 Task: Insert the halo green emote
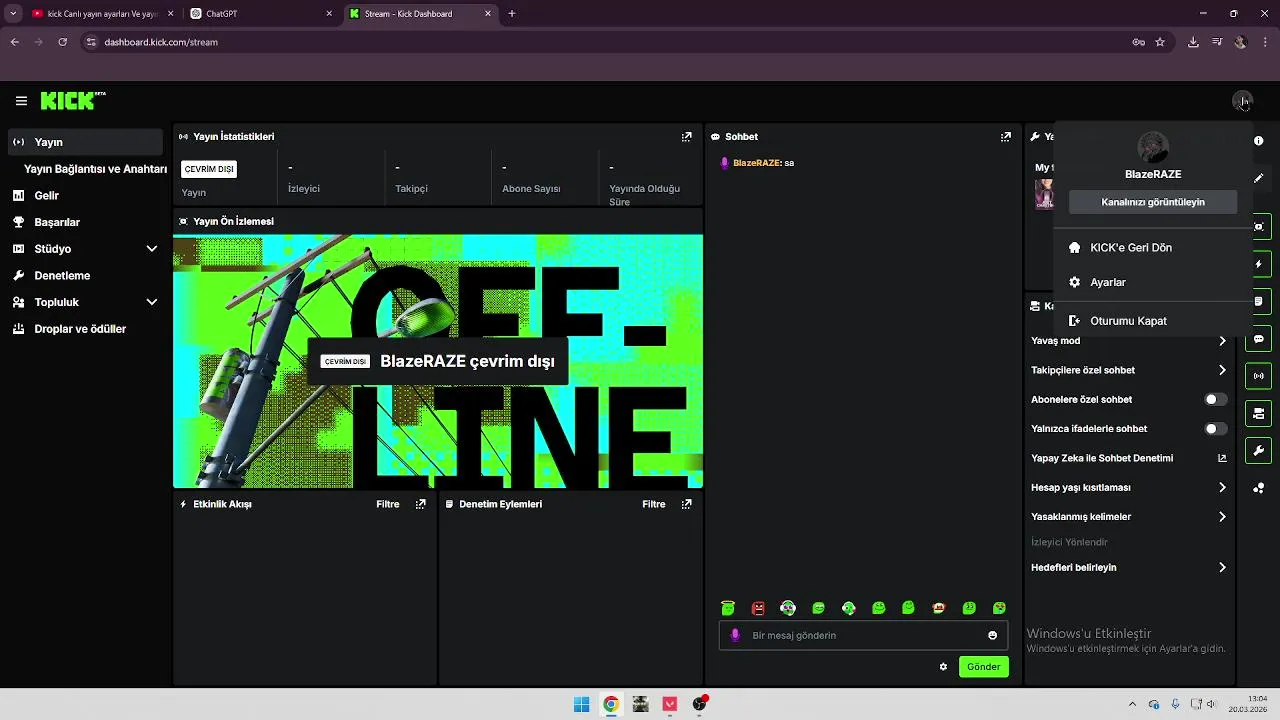728,608
